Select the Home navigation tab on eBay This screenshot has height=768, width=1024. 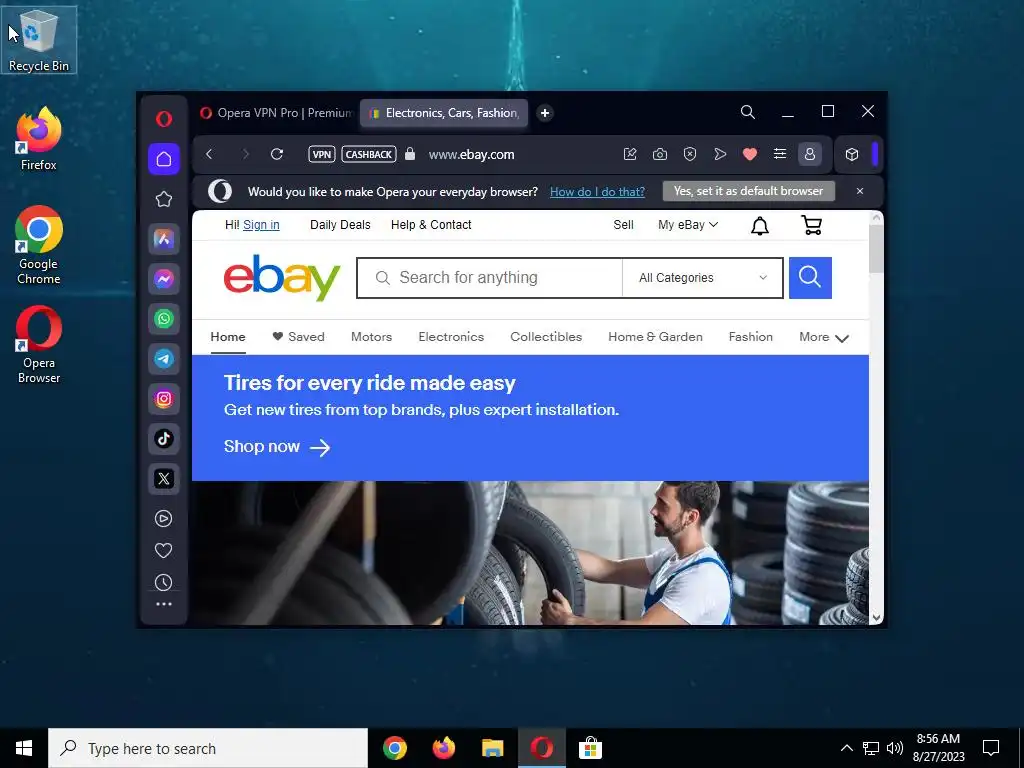coord(228,337)
